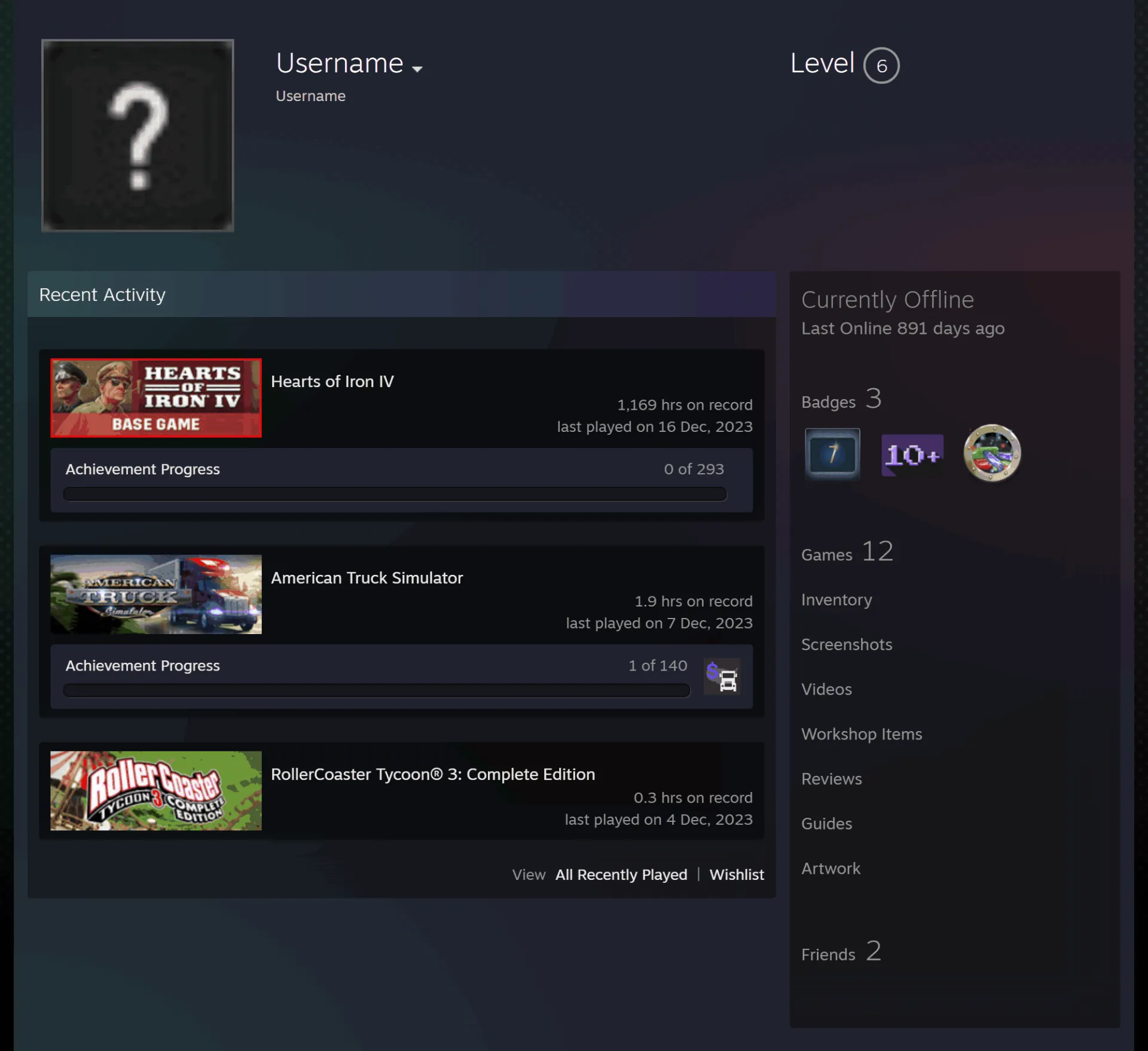1148x1051 pixels.
Task: Click the Level 6 circle badge
Action: (881, 65)
